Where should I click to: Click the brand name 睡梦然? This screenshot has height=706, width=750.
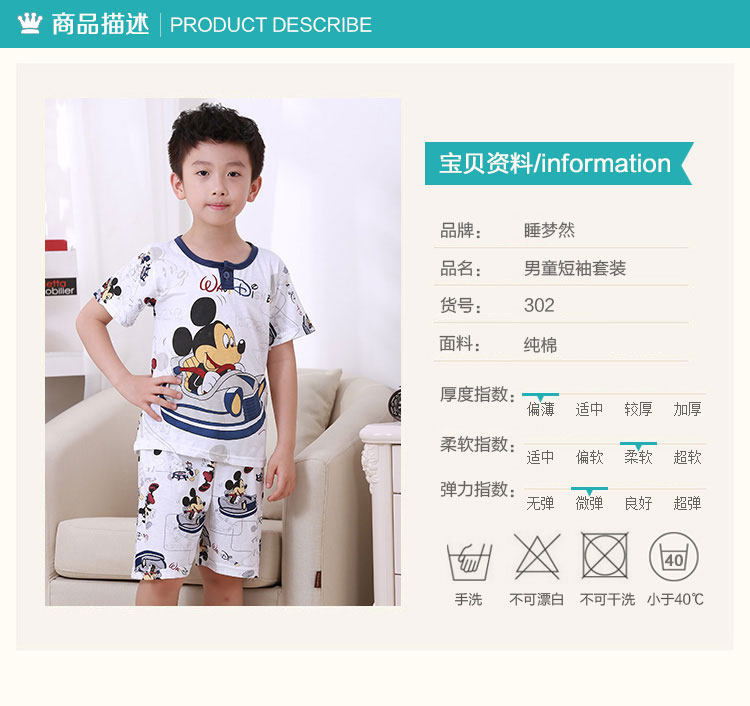click(549, 230)
